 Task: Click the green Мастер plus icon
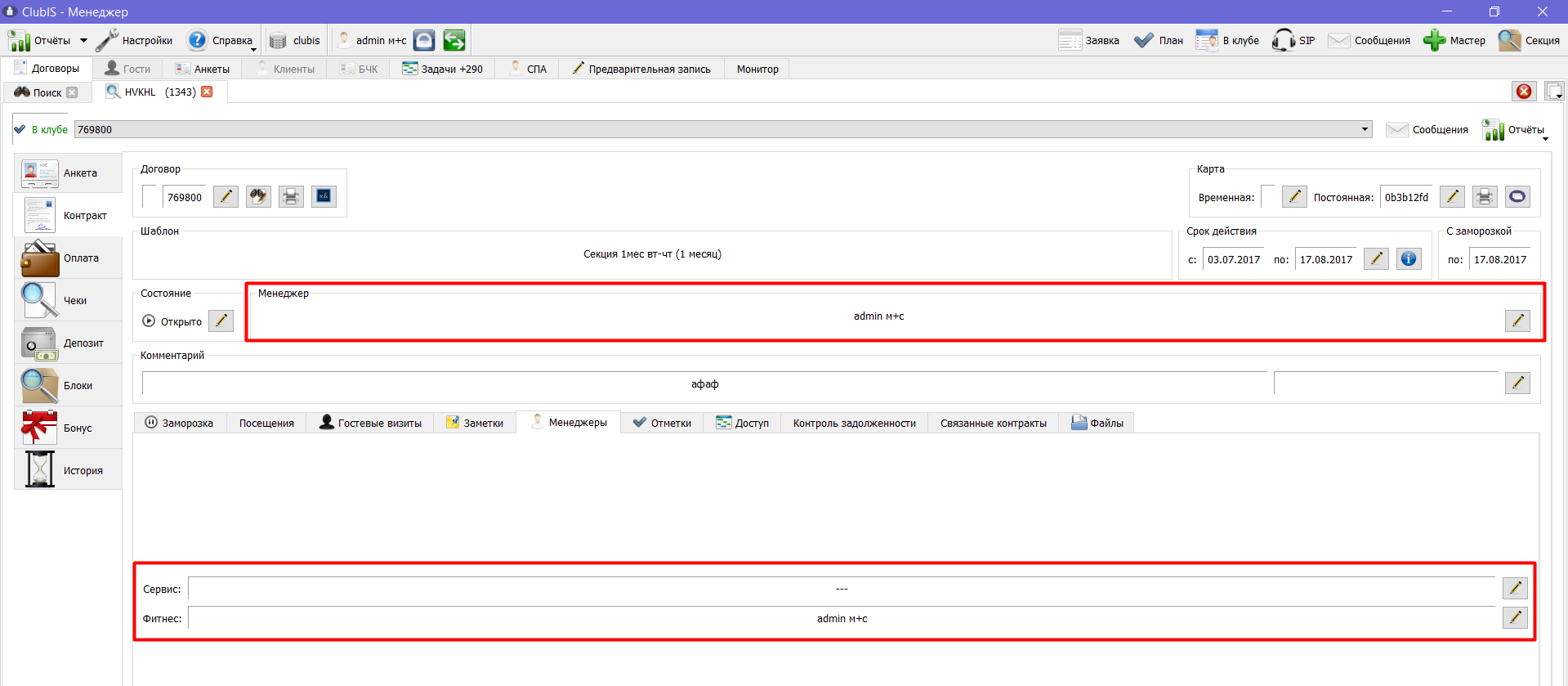coord(1434,40)
